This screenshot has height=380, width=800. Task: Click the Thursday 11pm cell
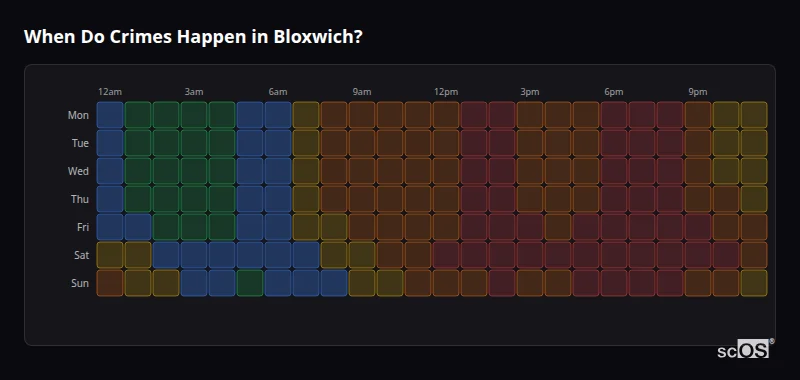pyautogui.click(x=754, y=199)
